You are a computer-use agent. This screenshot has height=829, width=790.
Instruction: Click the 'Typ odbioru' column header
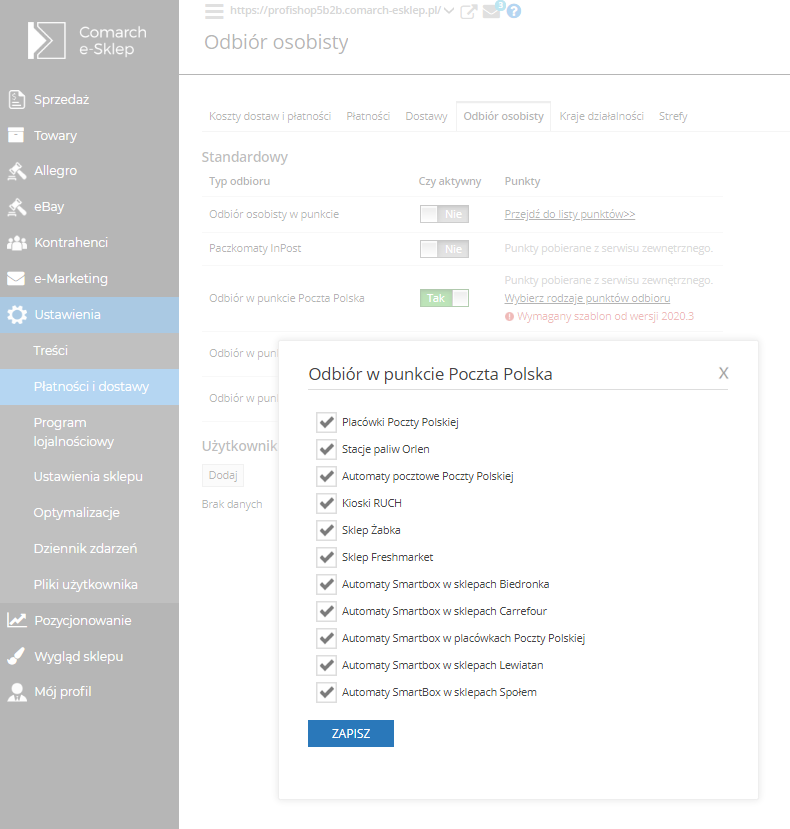click(240, 181)
